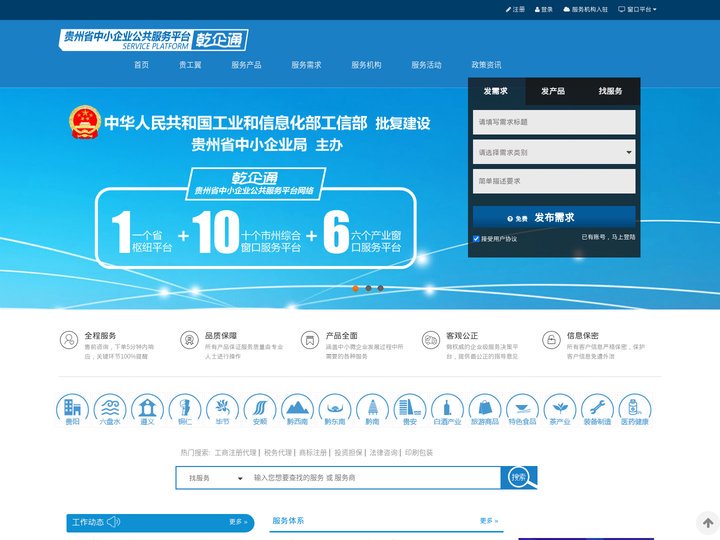Click the magnifier 搜索 search button
720x540 pixels.
tap(519, 478)
